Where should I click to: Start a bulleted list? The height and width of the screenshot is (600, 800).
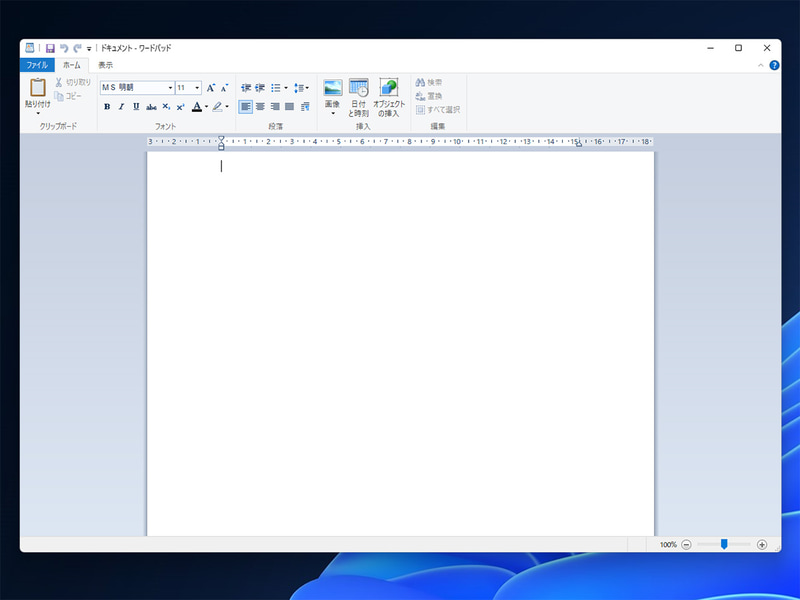276,88
